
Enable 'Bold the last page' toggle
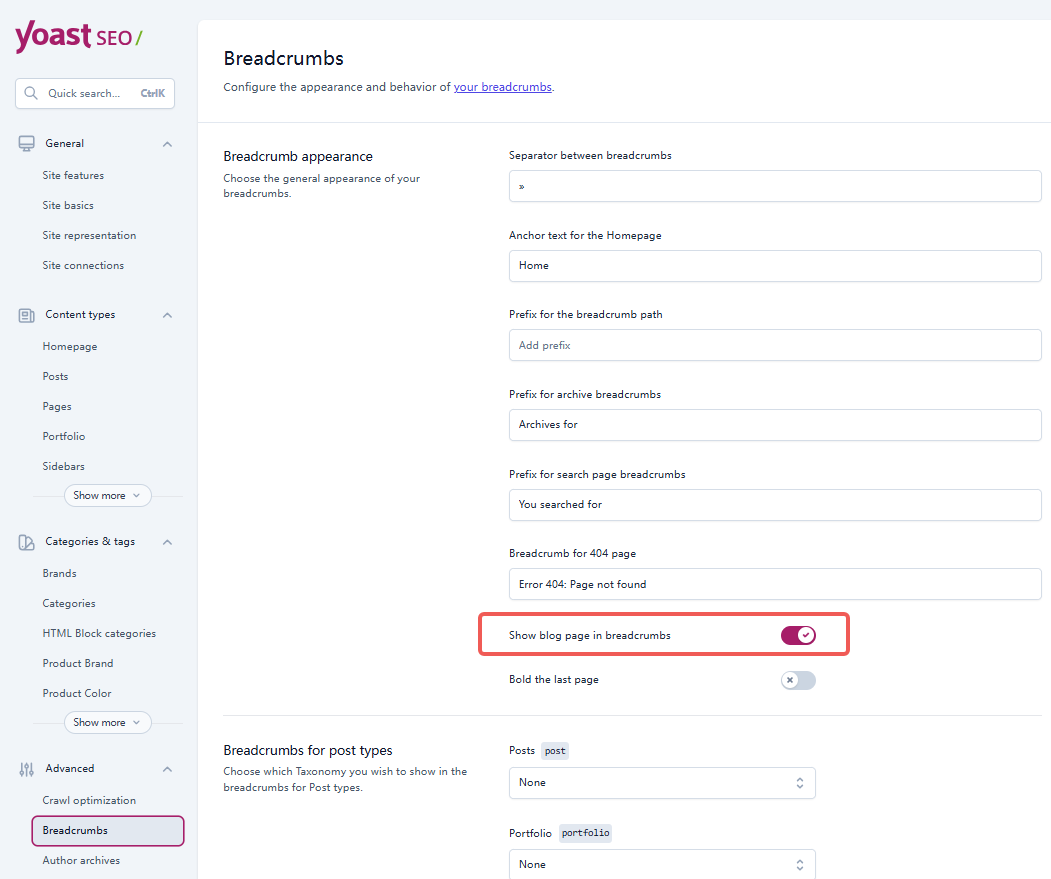point(797,679)
